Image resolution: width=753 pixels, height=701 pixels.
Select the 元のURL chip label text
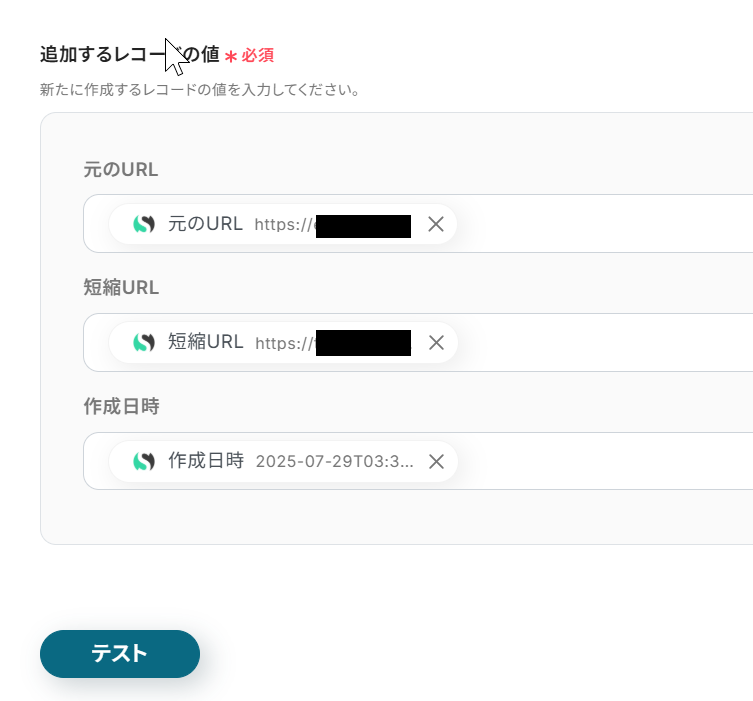point(205,224)
